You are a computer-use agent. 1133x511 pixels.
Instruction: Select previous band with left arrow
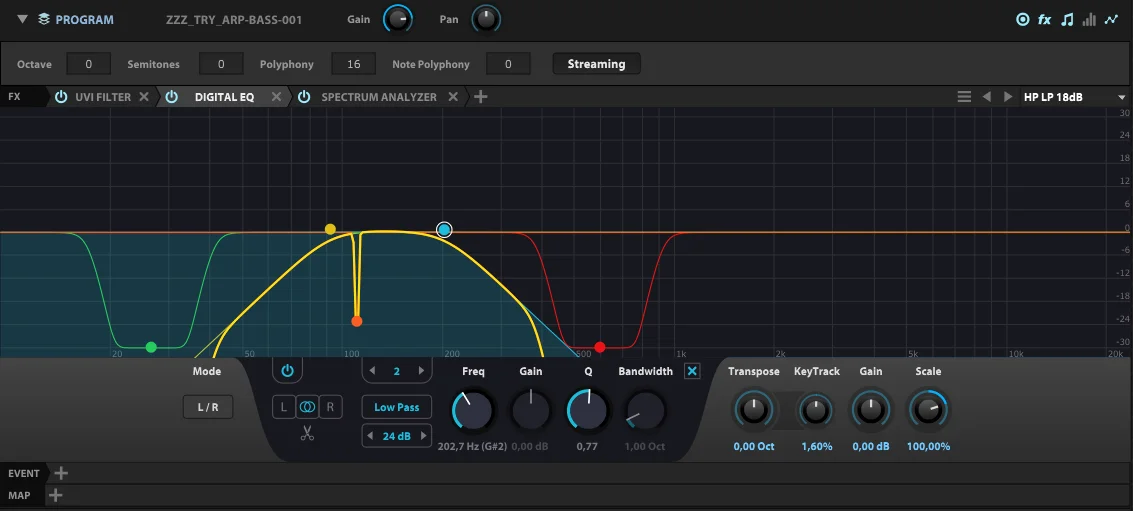(372, 371)
